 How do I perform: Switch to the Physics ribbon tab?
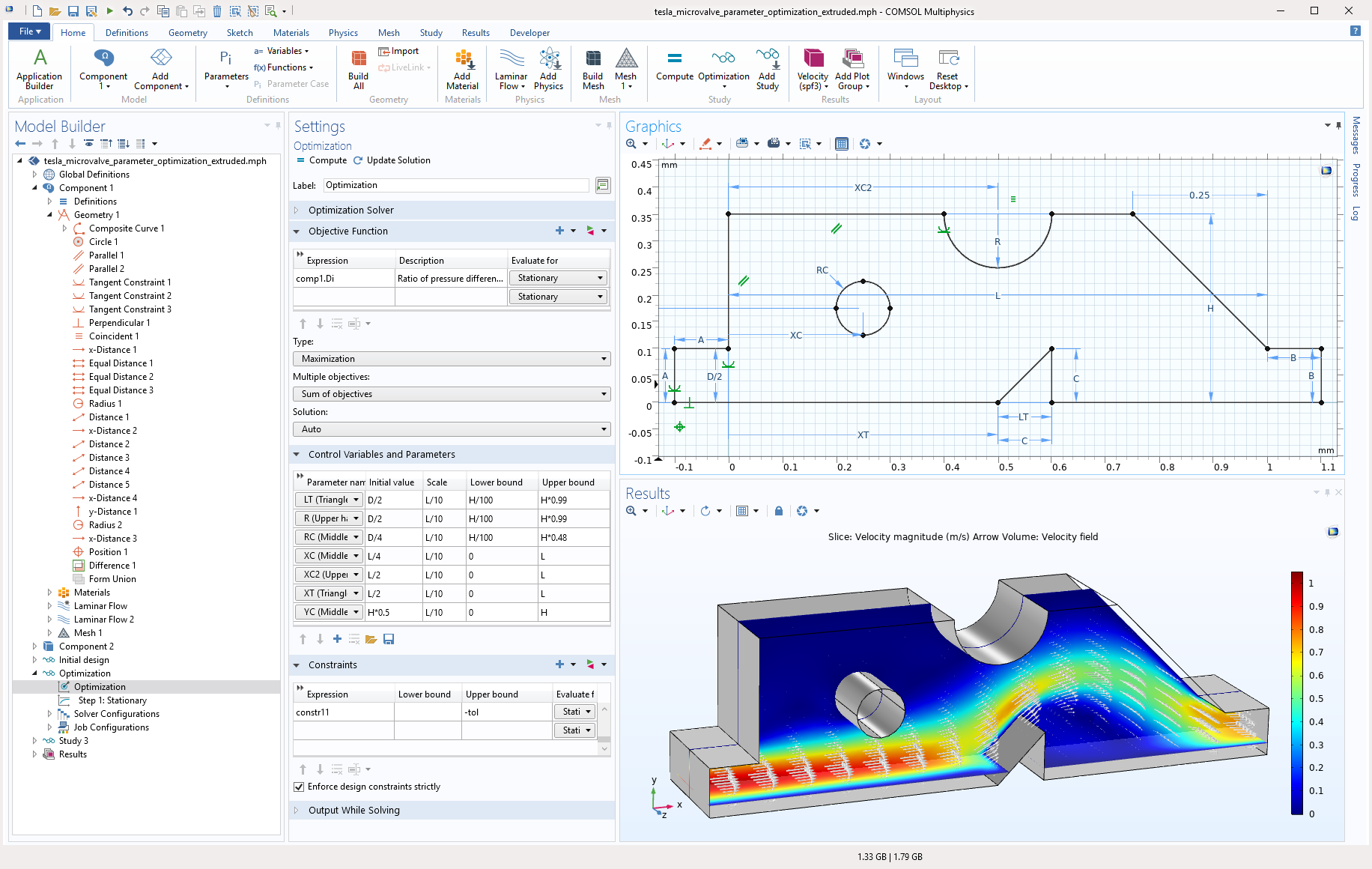tap(343, 32)
